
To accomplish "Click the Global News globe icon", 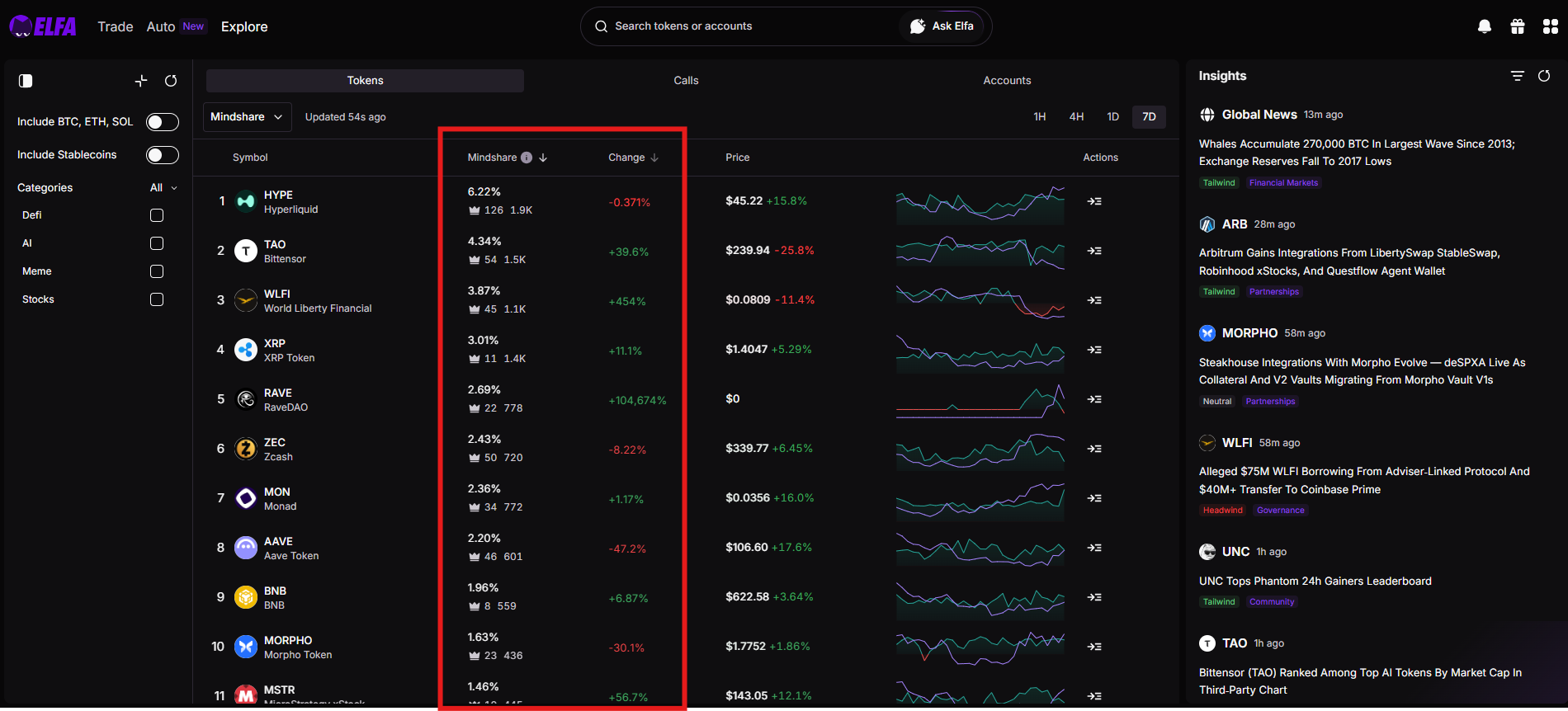I will pyautogui.click(x=1207, y=115).
